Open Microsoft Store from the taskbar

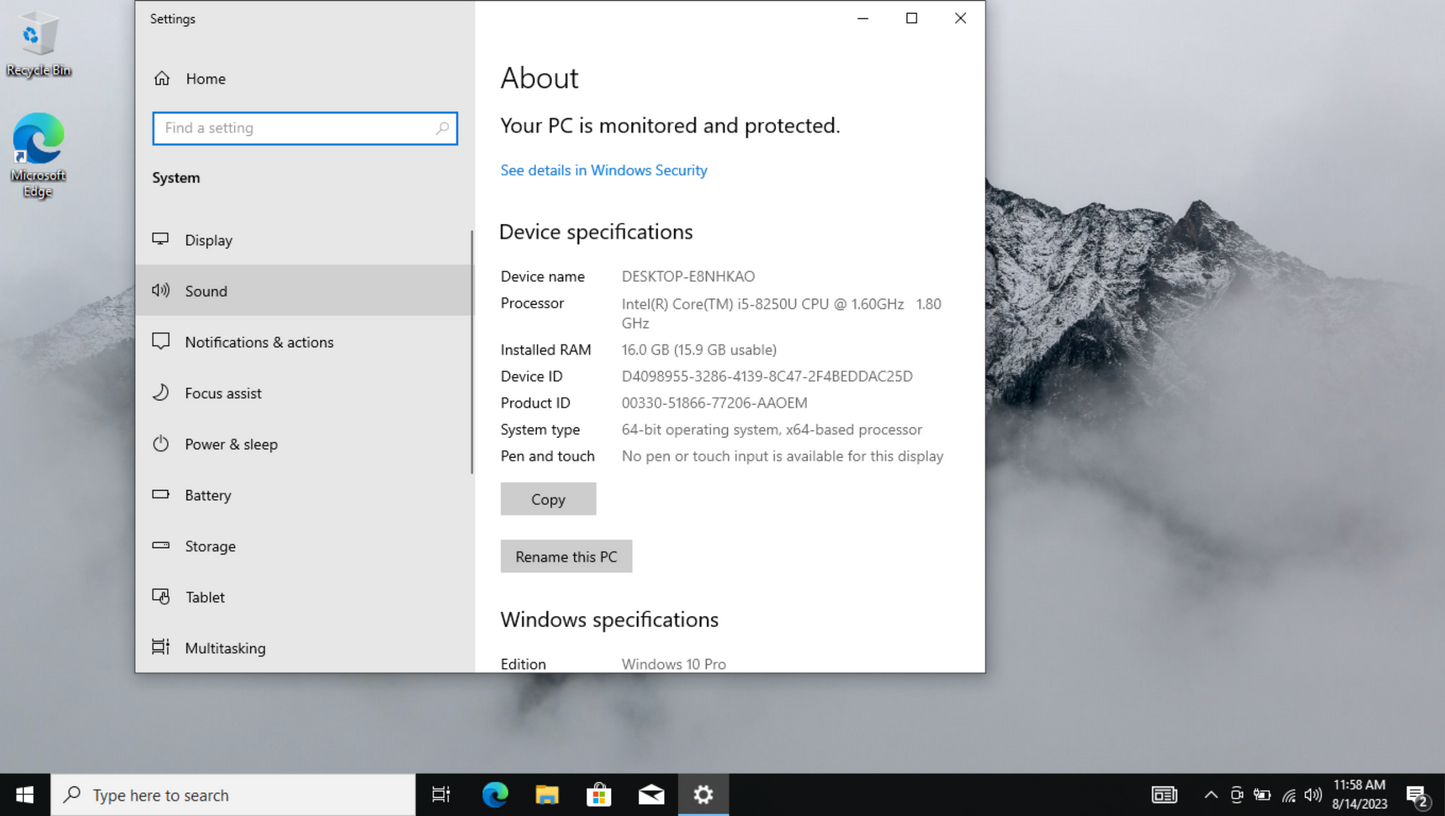(x=599, y=795)
